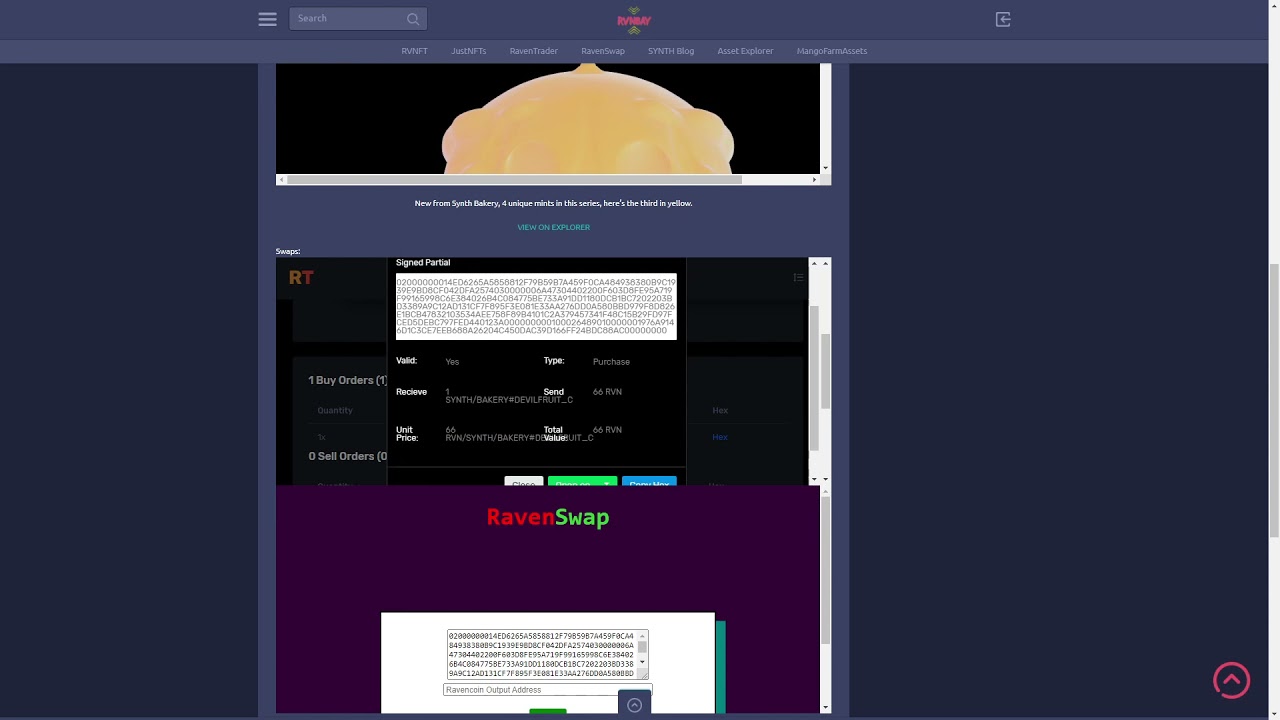
Task: Click the red scroll-to-top arrow button
Action: 1231,680
